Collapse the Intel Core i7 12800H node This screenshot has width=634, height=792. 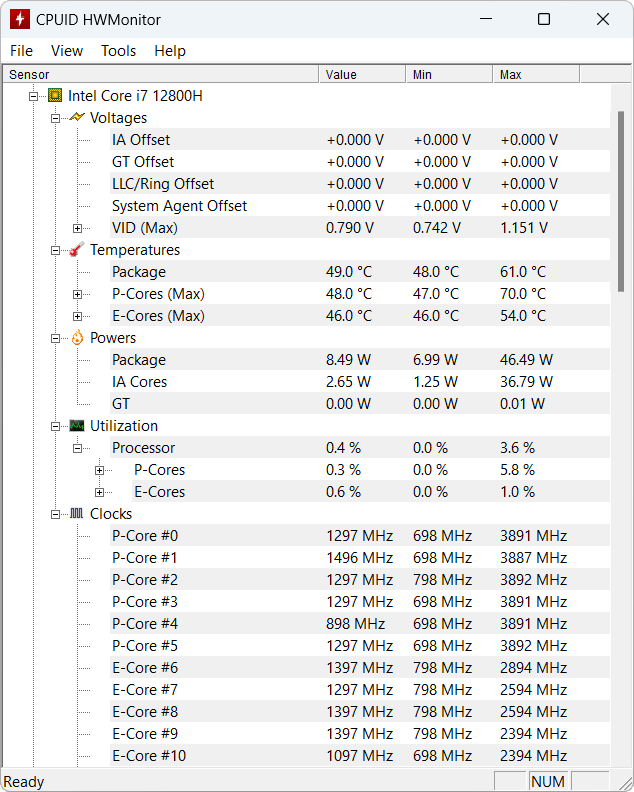pyautogui.click(x=33, y=96)
